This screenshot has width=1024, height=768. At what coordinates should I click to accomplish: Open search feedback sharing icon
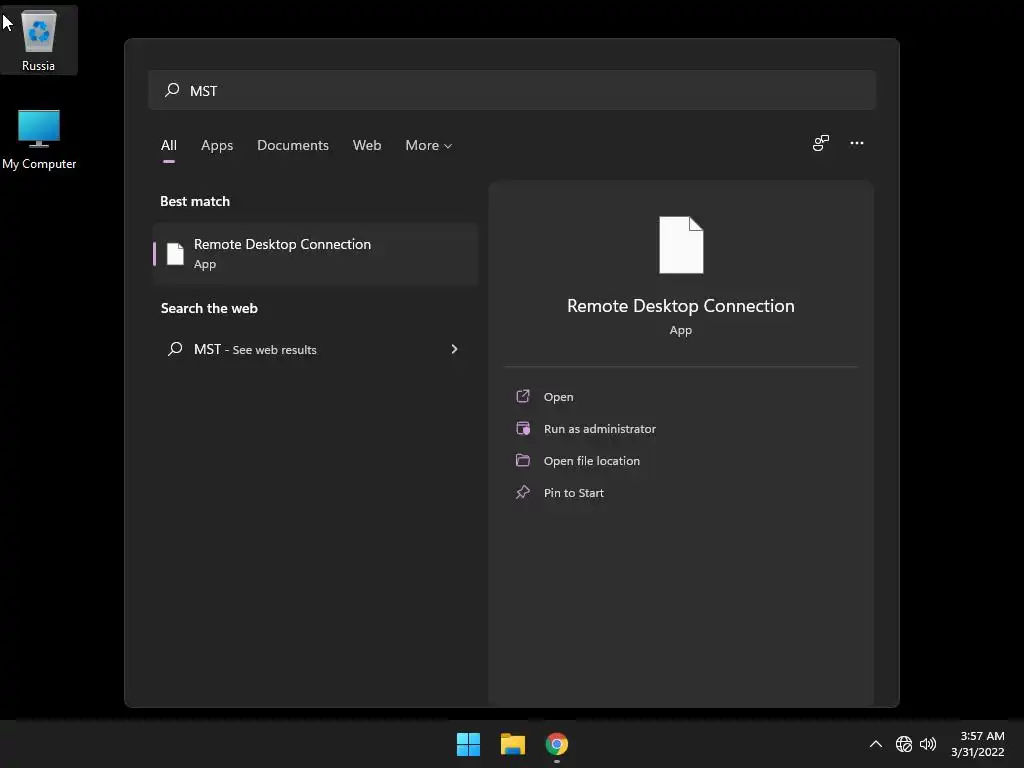tap(821, 143)
